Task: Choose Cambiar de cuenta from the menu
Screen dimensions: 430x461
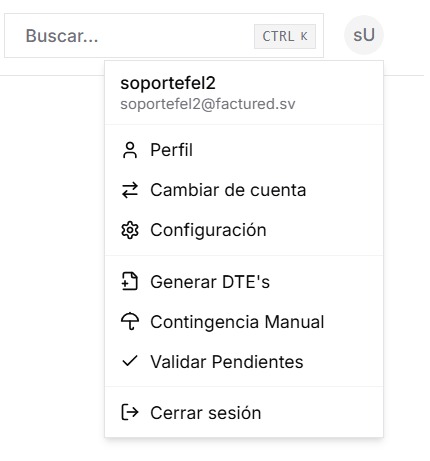Action: (x=244, y=190)
